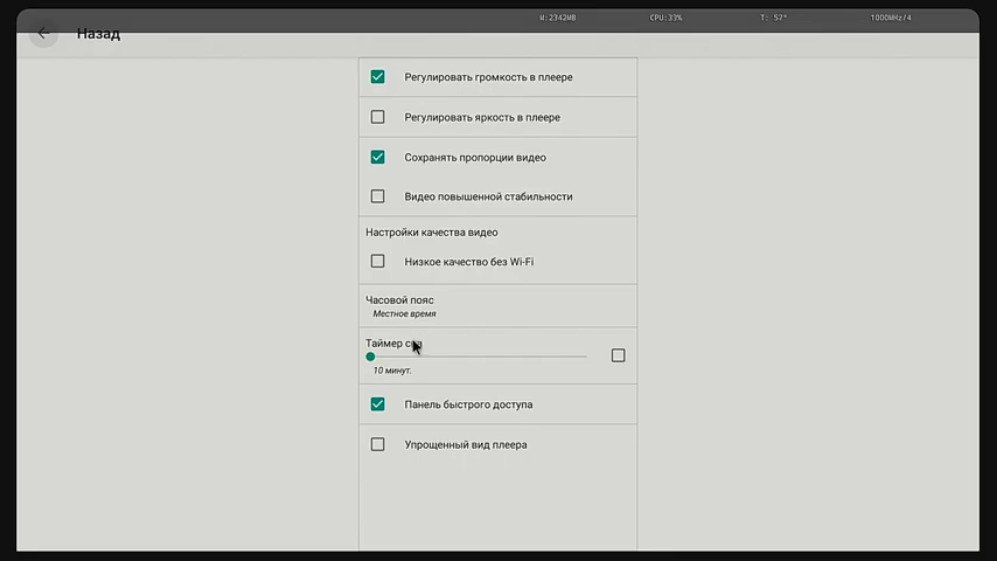Click the Назад label in header
Viewport: 997px width, 561px height.
click(x=98, y=34)
